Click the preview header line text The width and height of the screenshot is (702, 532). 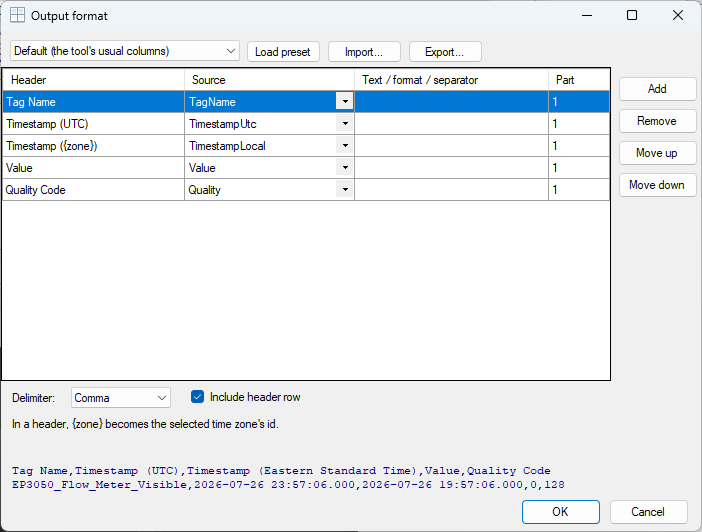[281, 471]
